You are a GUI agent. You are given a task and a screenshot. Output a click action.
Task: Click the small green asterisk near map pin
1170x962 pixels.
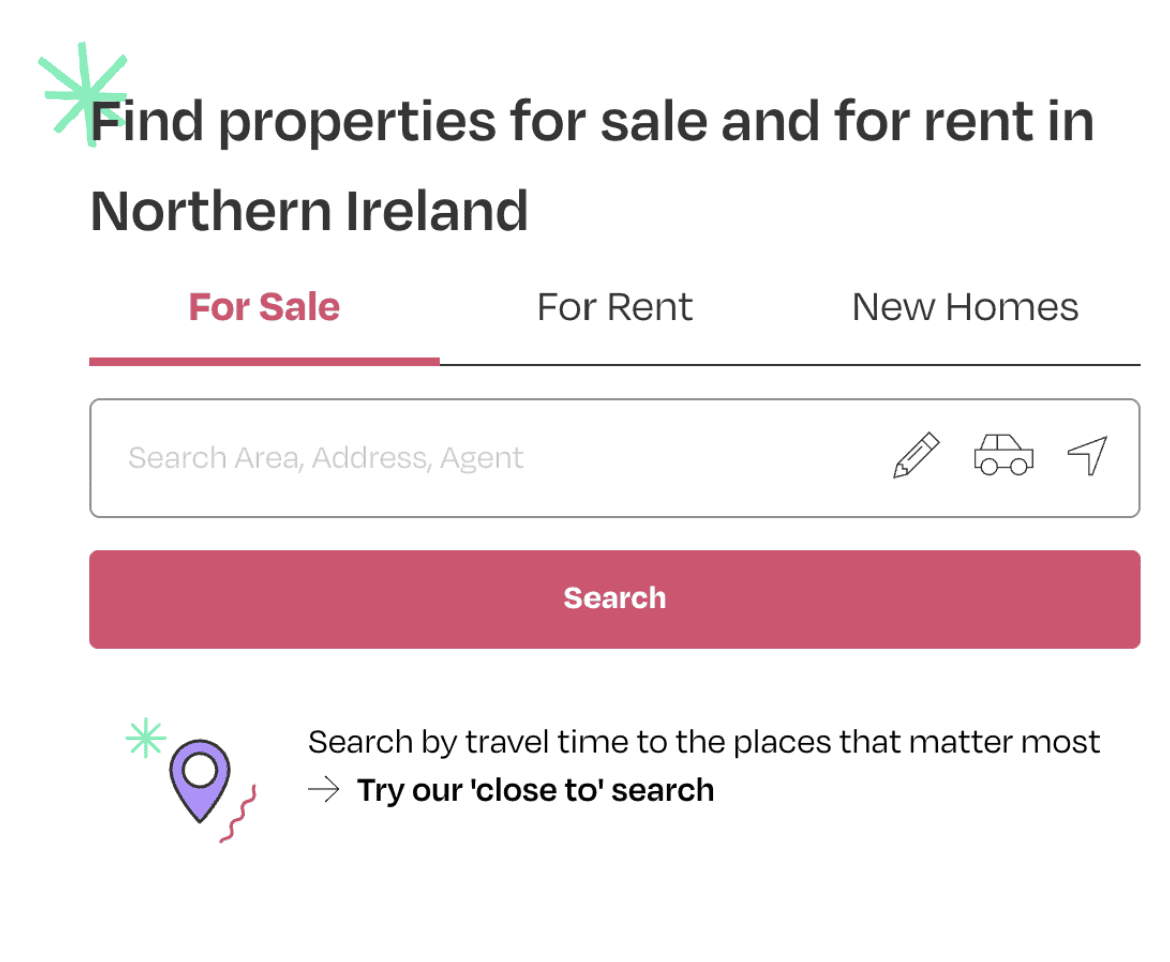[x=146, y=738]
